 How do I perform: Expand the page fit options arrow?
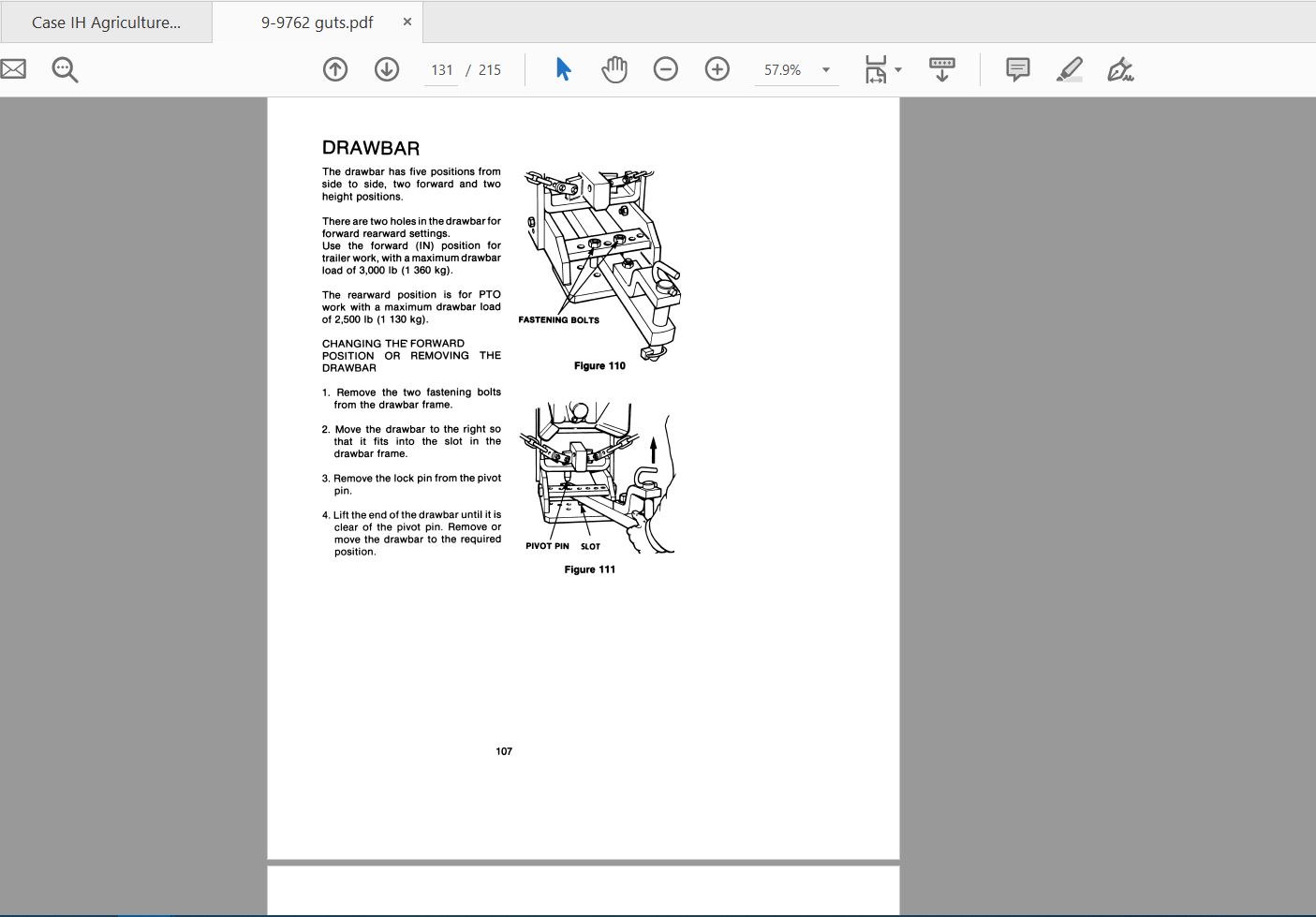(x=898, y=70)
